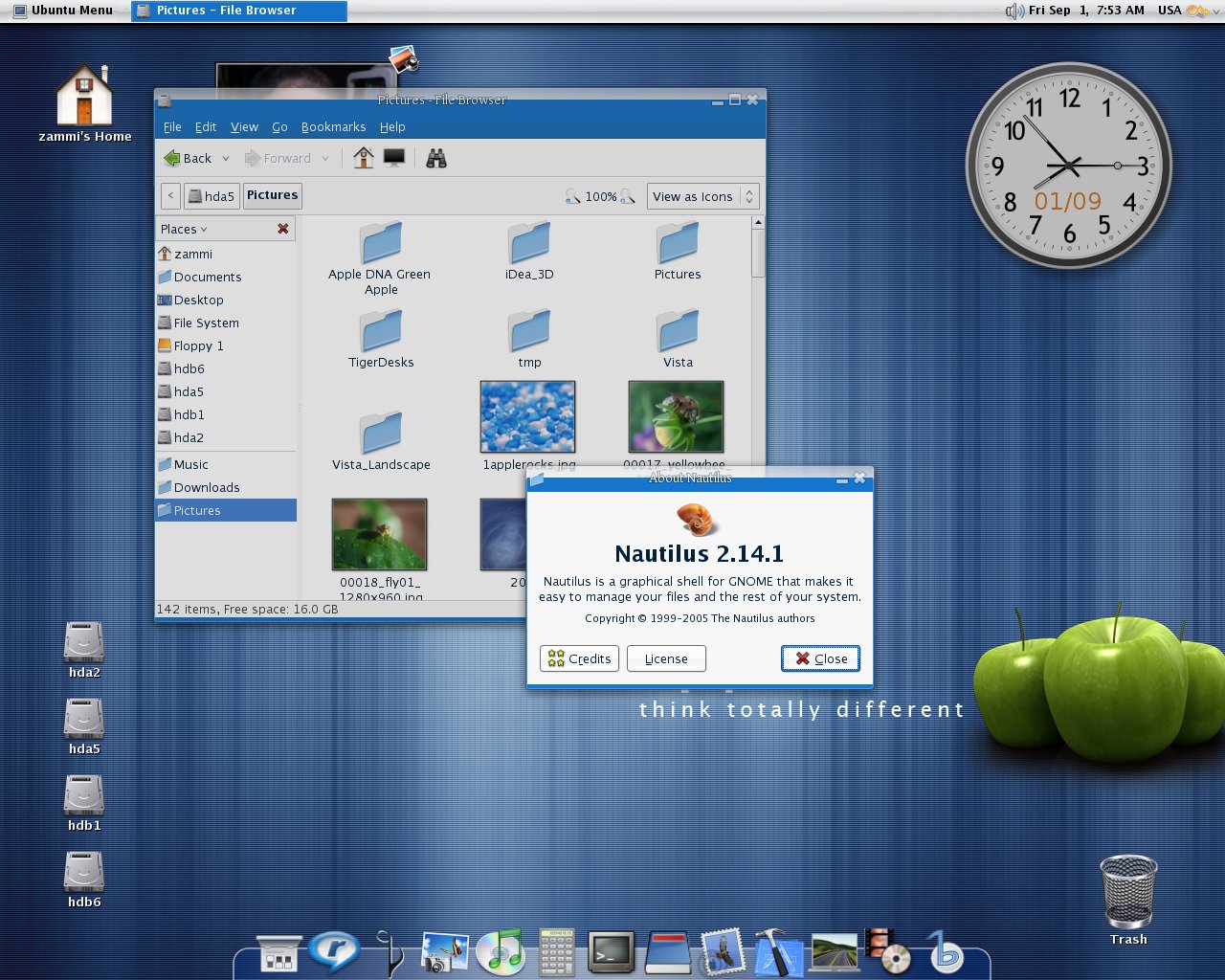Click the Credits button in About Nautilus
The height and width of the screenshot is (980, 1225).
tap(580, 658)
